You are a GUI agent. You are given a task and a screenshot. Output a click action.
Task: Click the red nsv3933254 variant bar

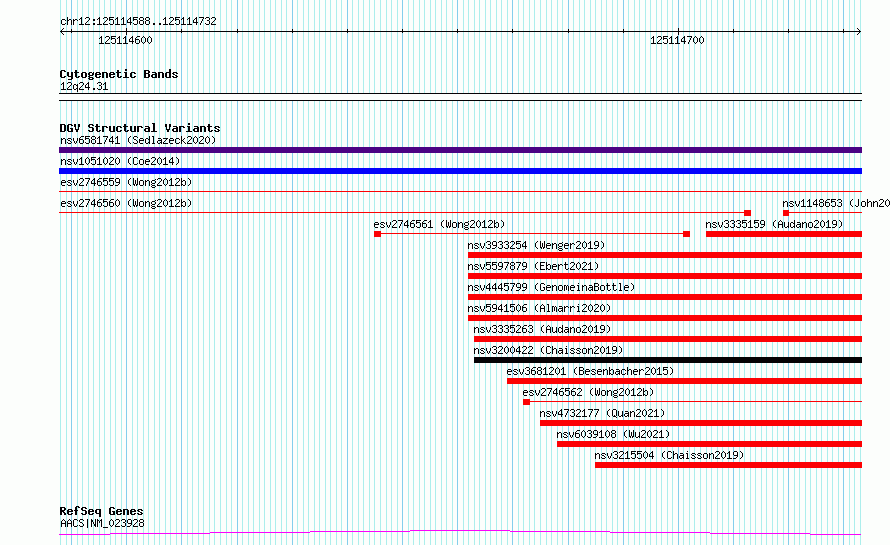[x=665, y=255]
